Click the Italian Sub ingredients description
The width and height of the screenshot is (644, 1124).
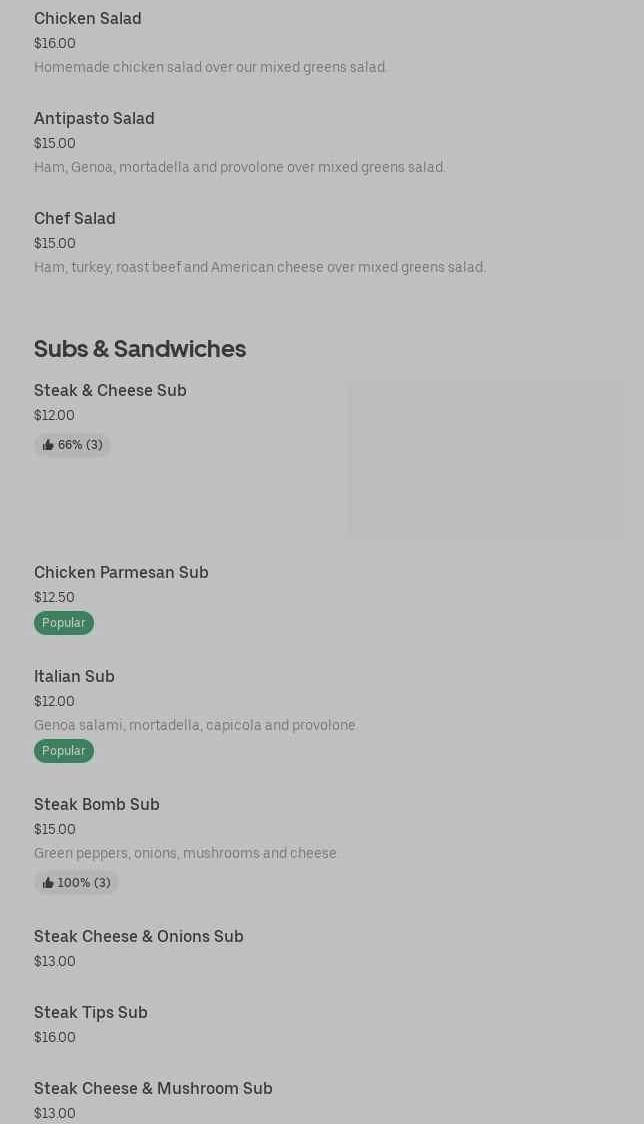[195, 725]
